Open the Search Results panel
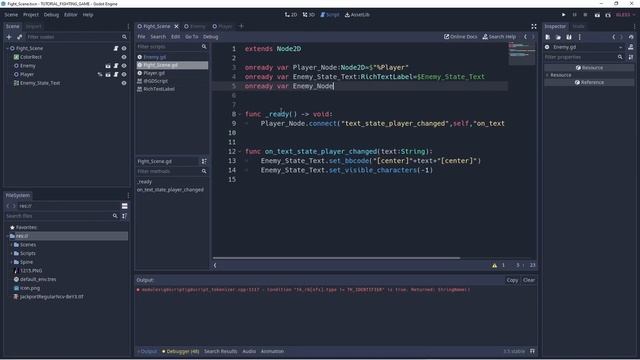 (220, 351)
